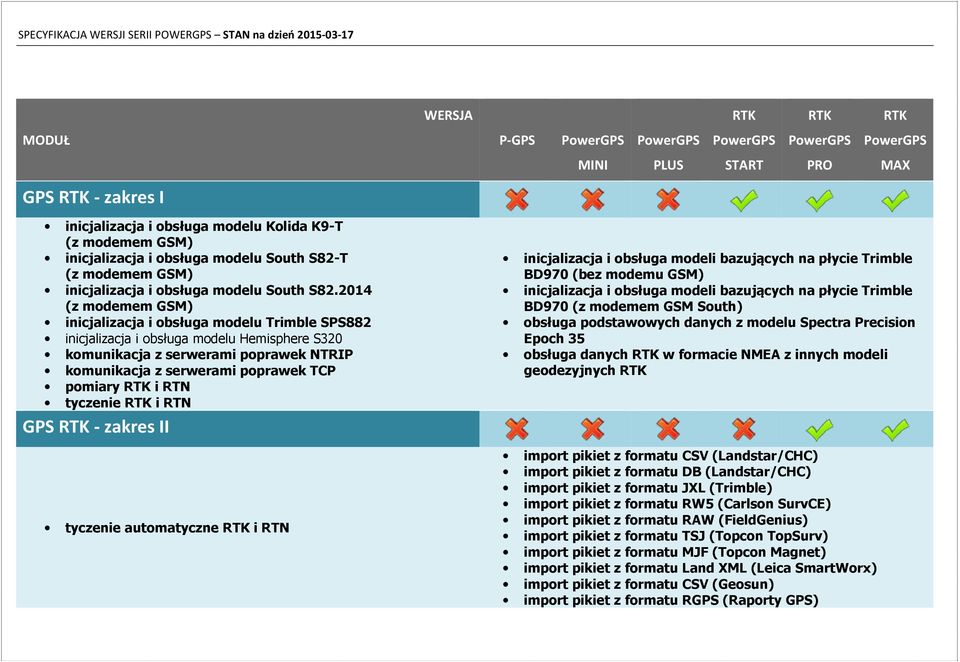
Task: Click the 'PowerGPS PLUS' column header
Action: click(668, 152)
